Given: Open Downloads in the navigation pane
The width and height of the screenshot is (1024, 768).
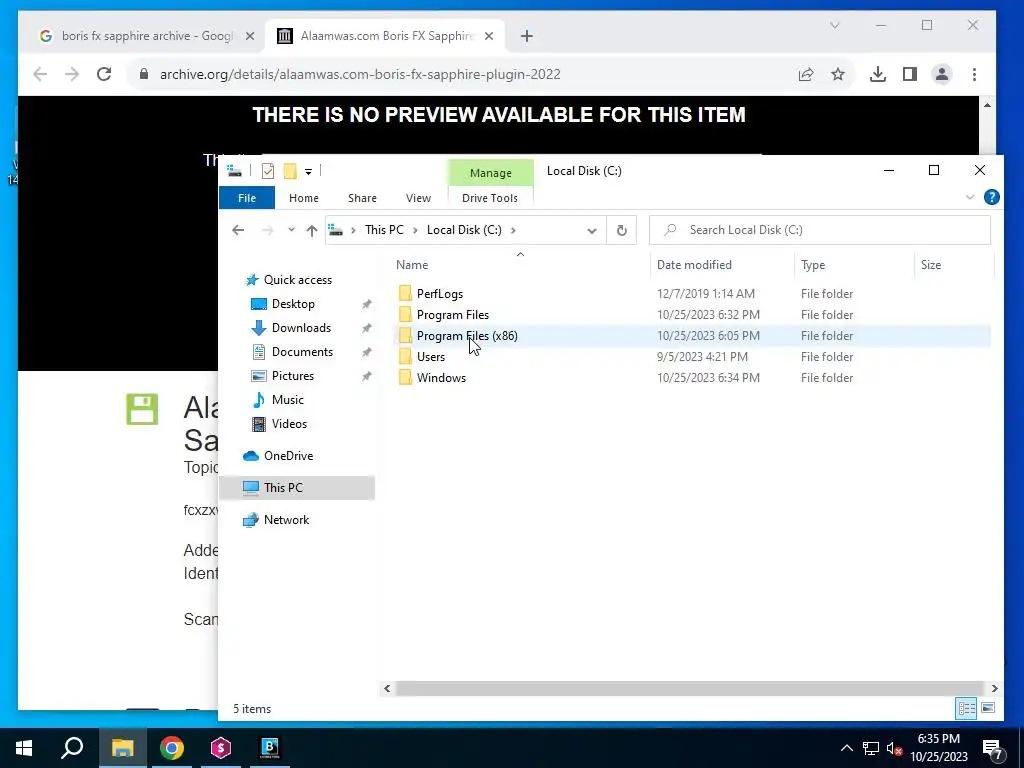Looking at the screenshot, I should pos(301,328).
